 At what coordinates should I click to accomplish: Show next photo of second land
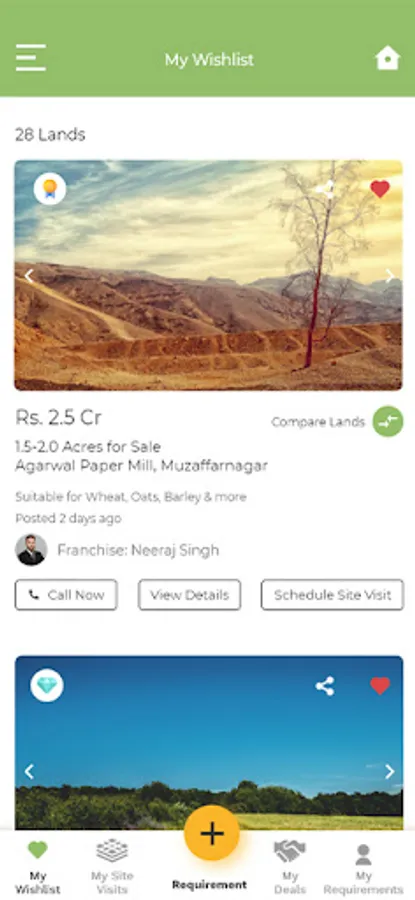pos(390,771)
